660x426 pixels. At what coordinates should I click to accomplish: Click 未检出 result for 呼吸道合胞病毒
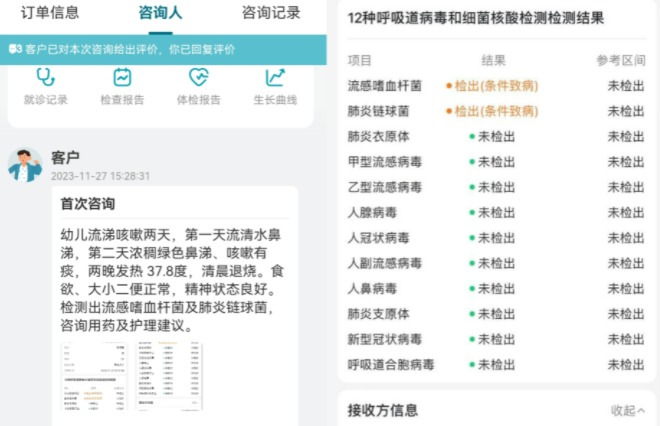point(492,364)
